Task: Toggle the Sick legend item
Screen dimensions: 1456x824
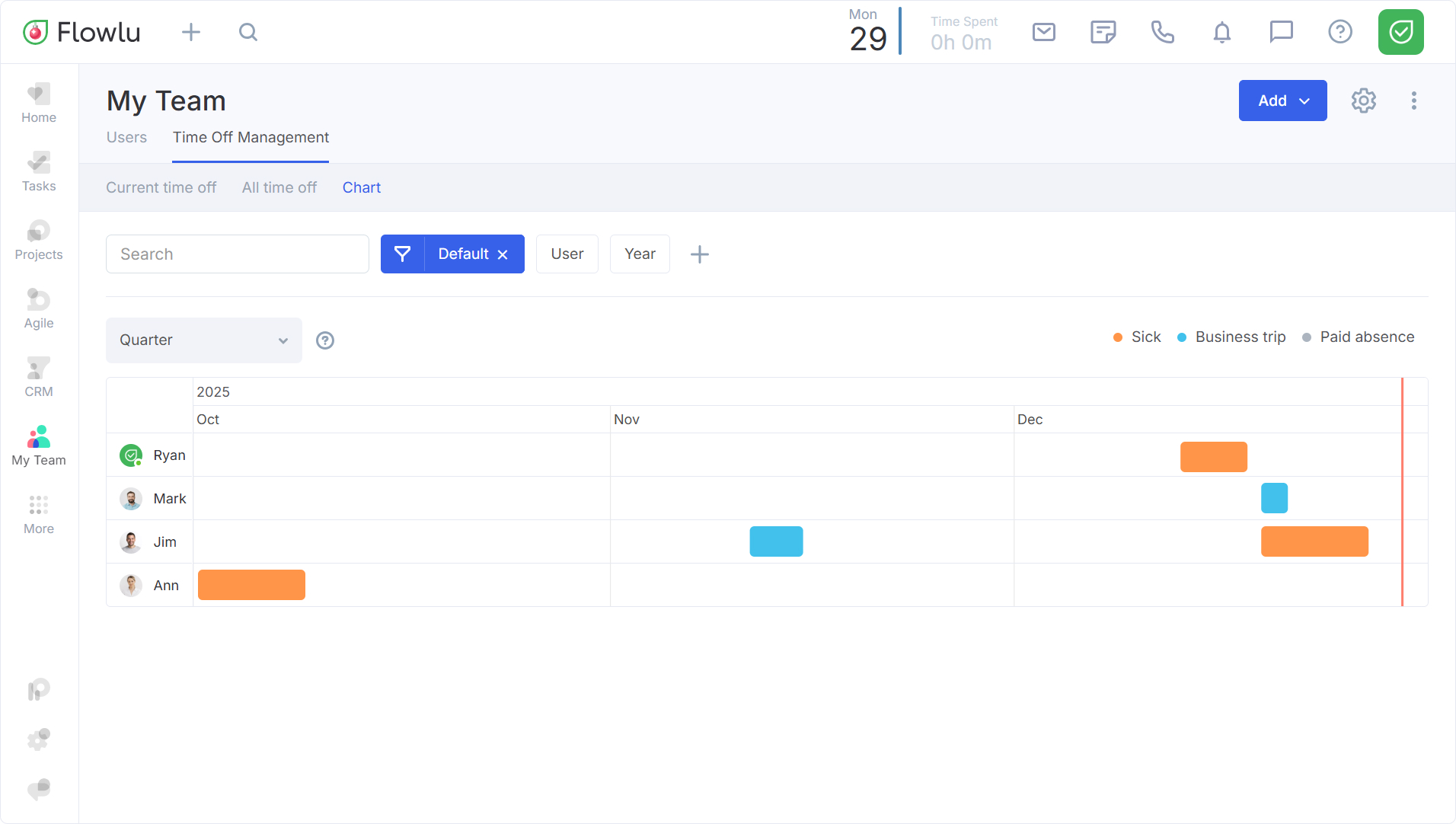Action: 1137,337
